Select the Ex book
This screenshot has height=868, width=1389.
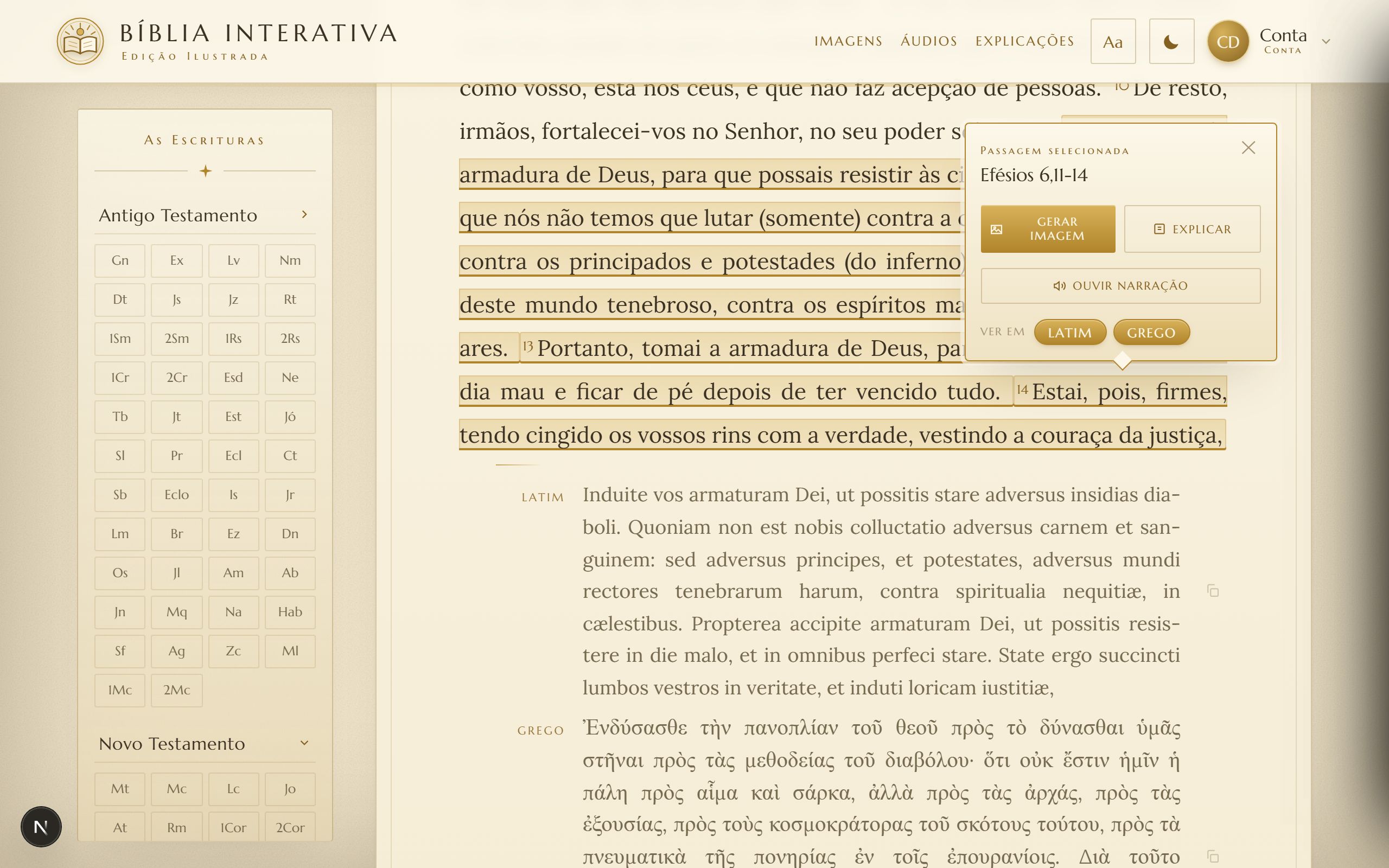pyautogui.click(x=177, y=260)
